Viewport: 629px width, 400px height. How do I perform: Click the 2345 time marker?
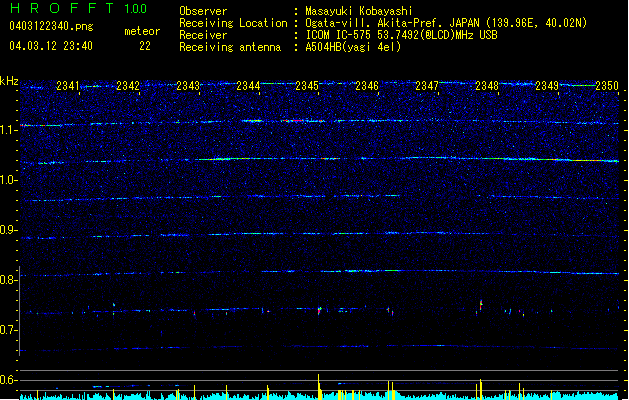pos(307,86)
